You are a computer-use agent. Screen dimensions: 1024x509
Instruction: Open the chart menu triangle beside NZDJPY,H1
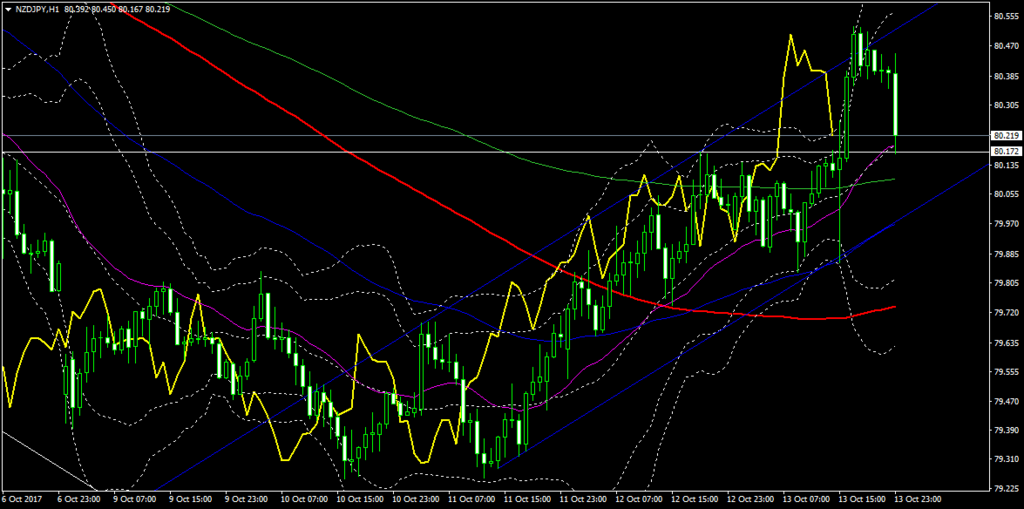pyautogui.click(x=7, y=10)
